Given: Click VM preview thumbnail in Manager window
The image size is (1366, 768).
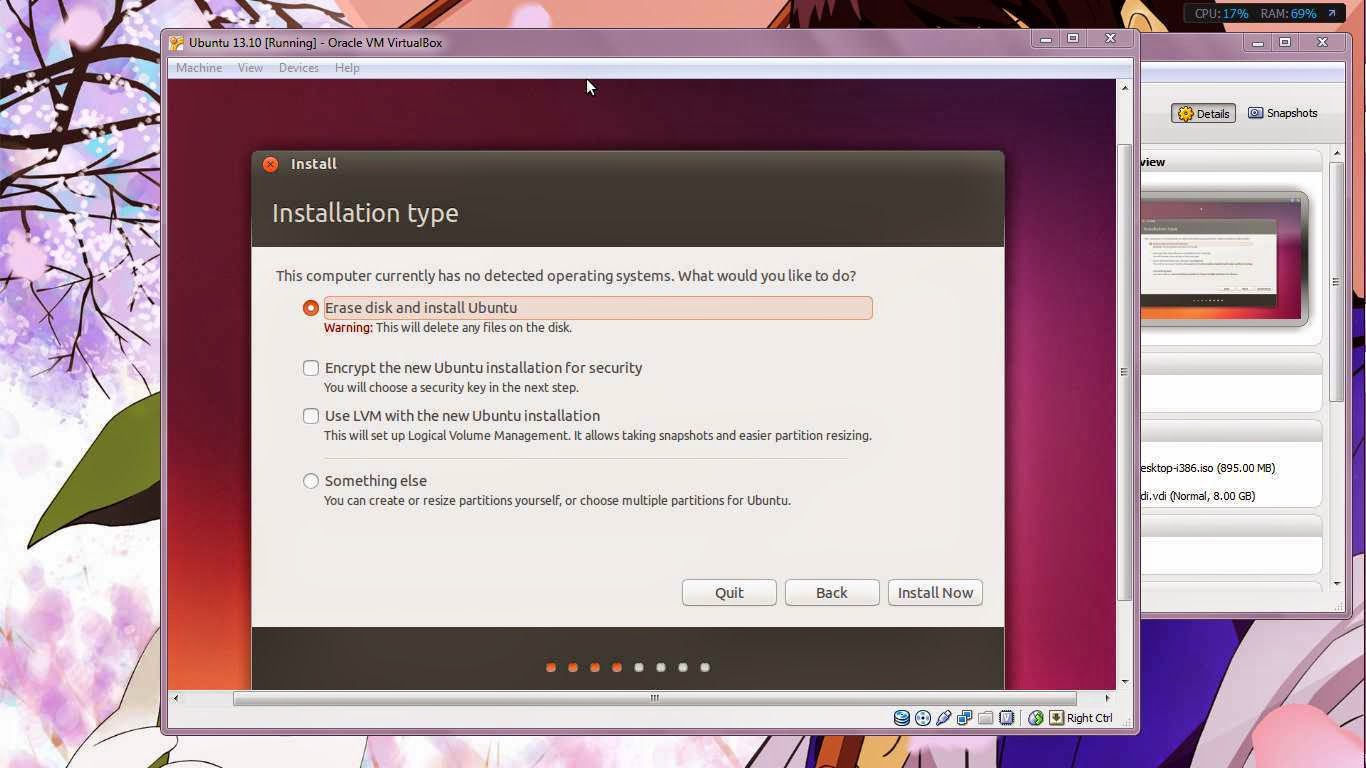Looking at the screenshot, I should coord(1224,258).
